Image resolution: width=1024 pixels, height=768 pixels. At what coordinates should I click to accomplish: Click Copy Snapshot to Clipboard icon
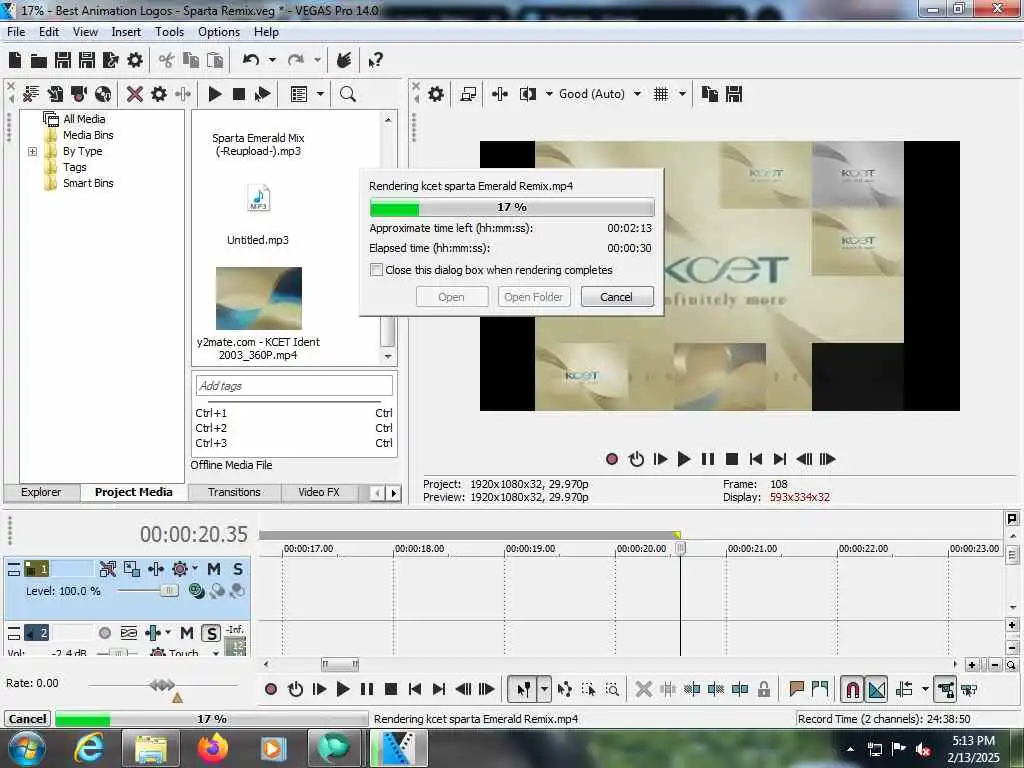click(709, 94)
